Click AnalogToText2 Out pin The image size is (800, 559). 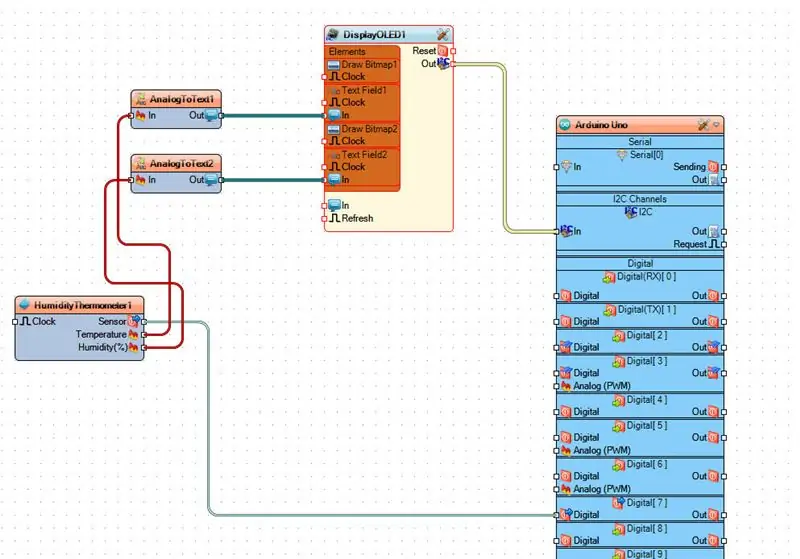click(x=221, y=180)
